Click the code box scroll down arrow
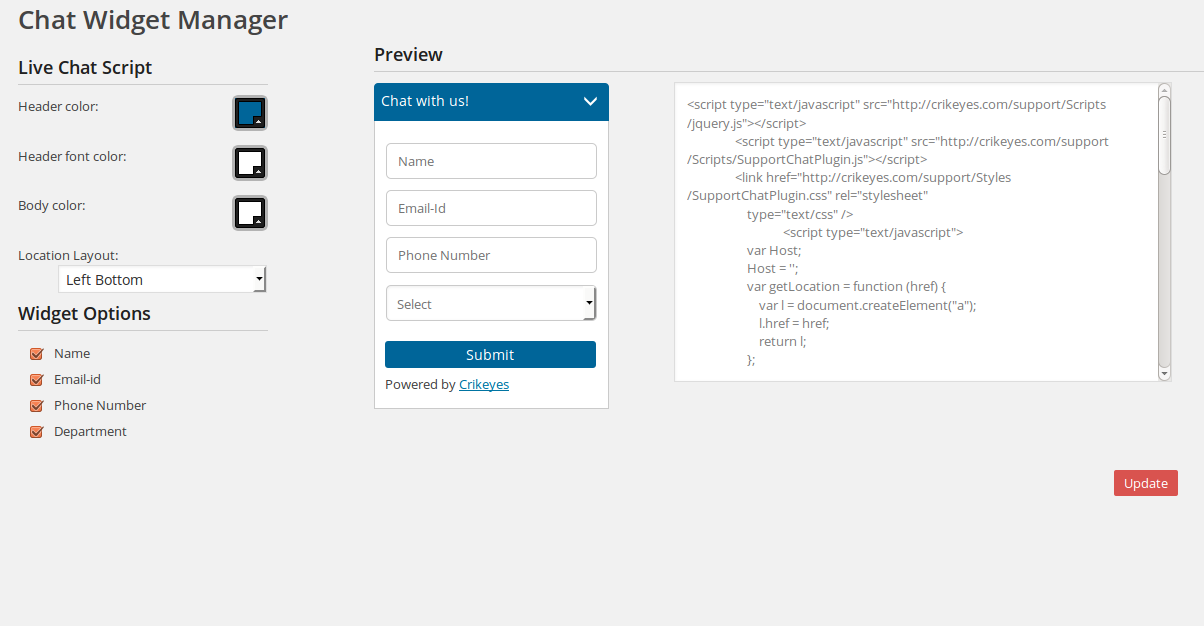This screenshot has width=1204, height=626. 1164,373
